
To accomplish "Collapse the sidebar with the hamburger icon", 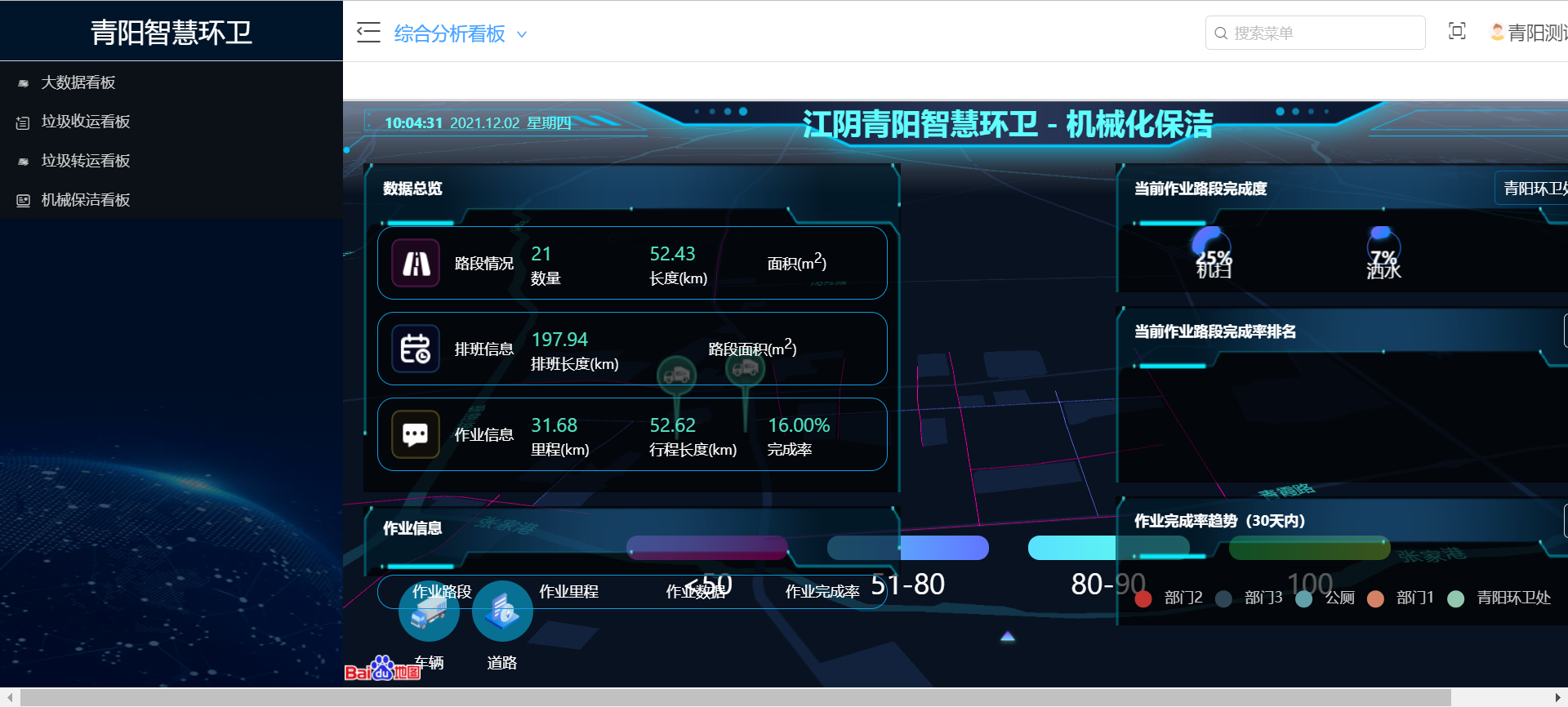I will [368, 33].
